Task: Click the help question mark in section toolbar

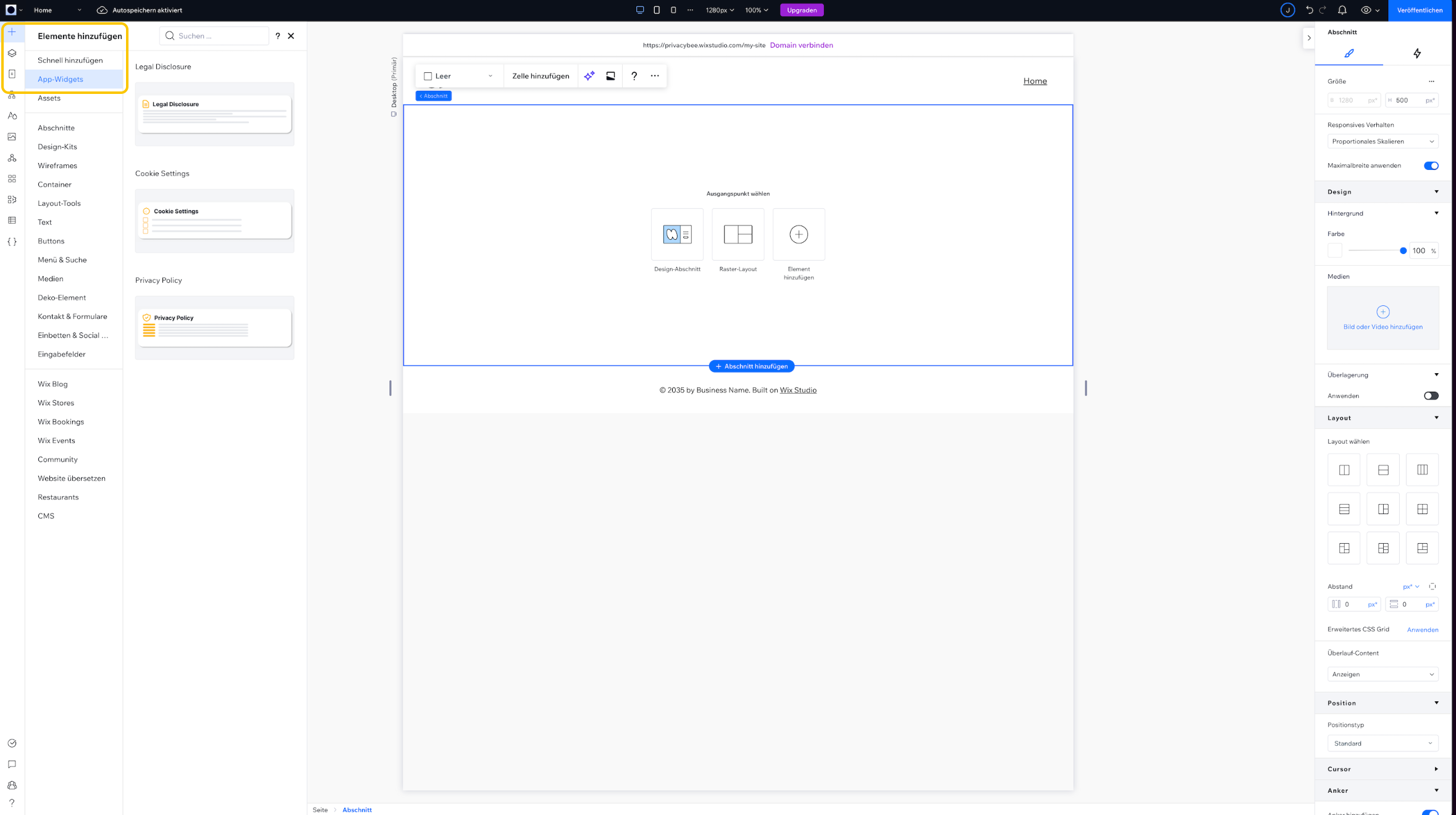Action: tap(634, 76)
